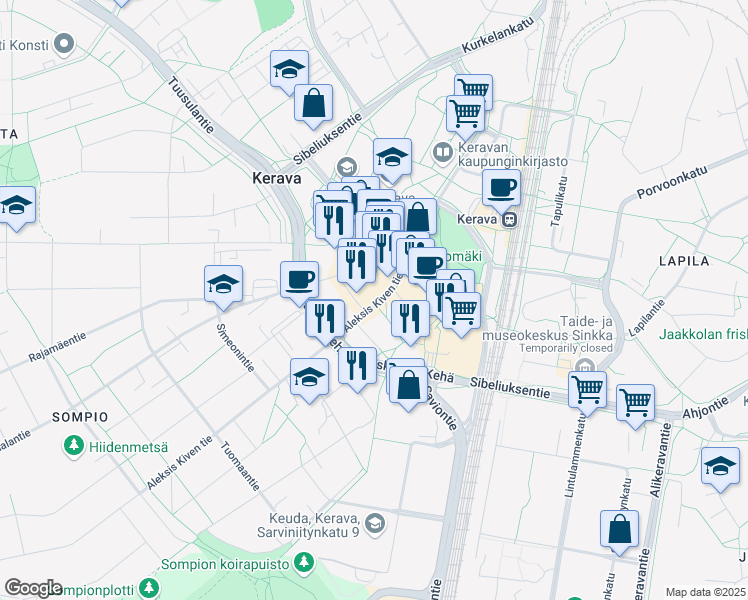
Task: Select the Simeonintie street label
Action: 235,348
